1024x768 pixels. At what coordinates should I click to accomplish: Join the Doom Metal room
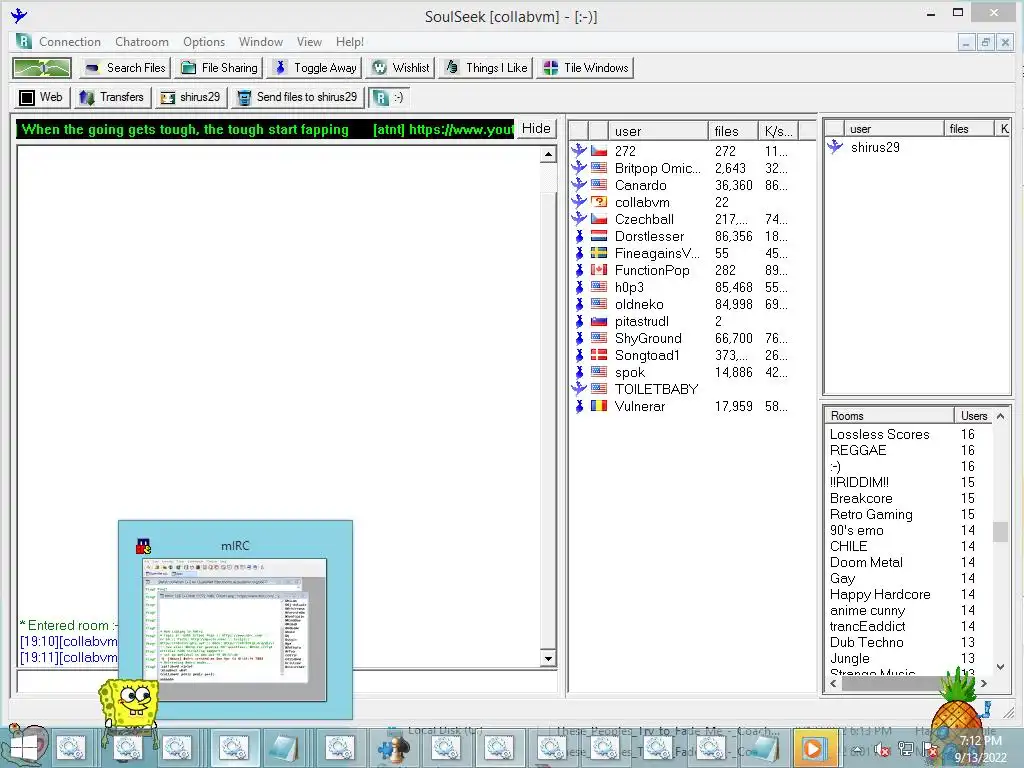click(866, 562)
